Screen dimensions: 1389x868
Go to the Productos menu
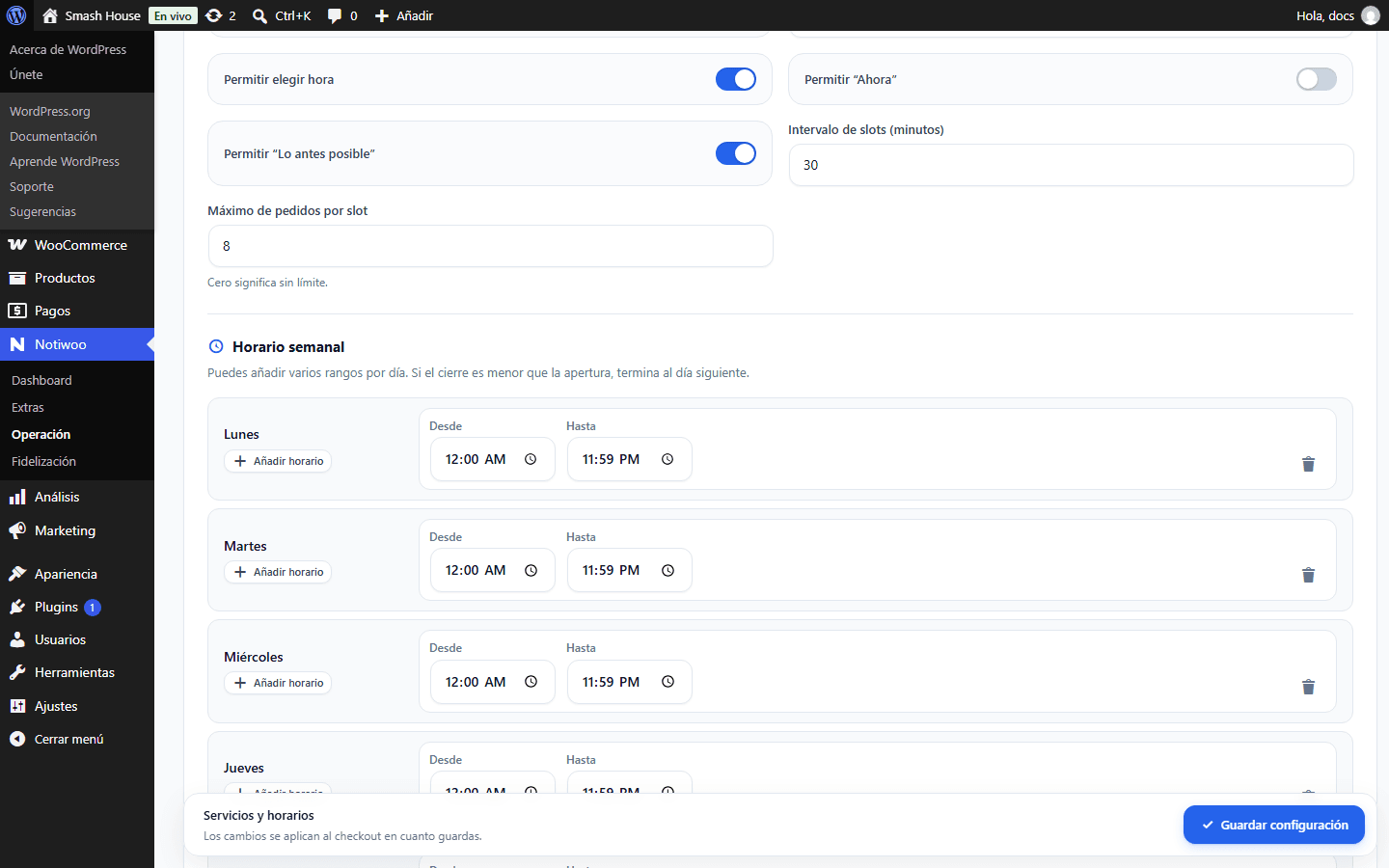click(x=77, y=278)
